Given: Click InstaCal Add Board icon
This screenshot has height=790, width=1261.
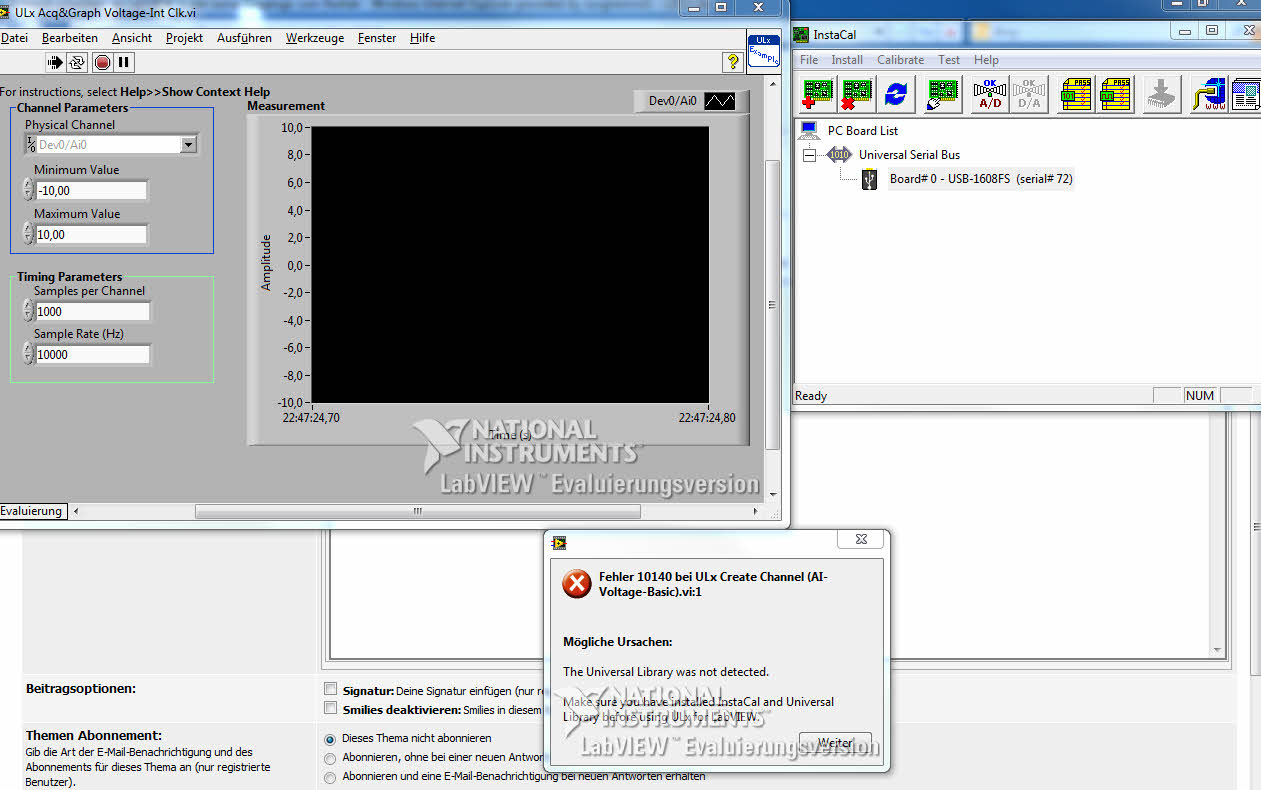Looking at the screenshot, I should coord(818,94).
